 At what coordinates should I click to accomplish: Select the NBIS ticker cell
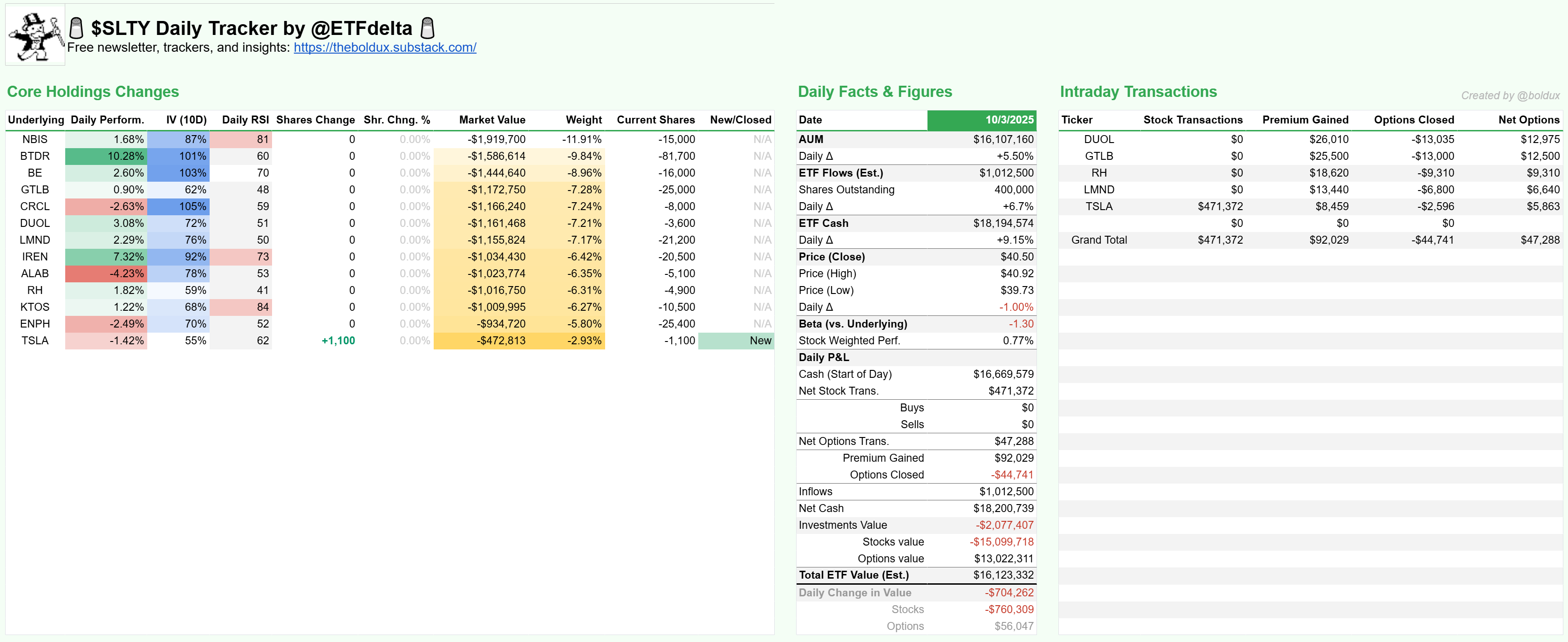[x=34, y=139]
